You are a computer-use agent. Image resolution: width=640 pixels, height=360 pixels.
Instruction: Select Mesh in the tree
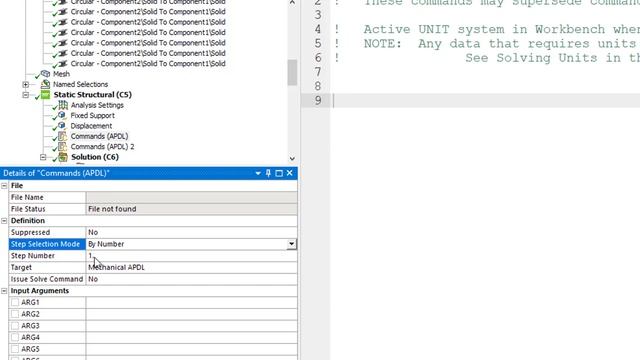(61, 74)
